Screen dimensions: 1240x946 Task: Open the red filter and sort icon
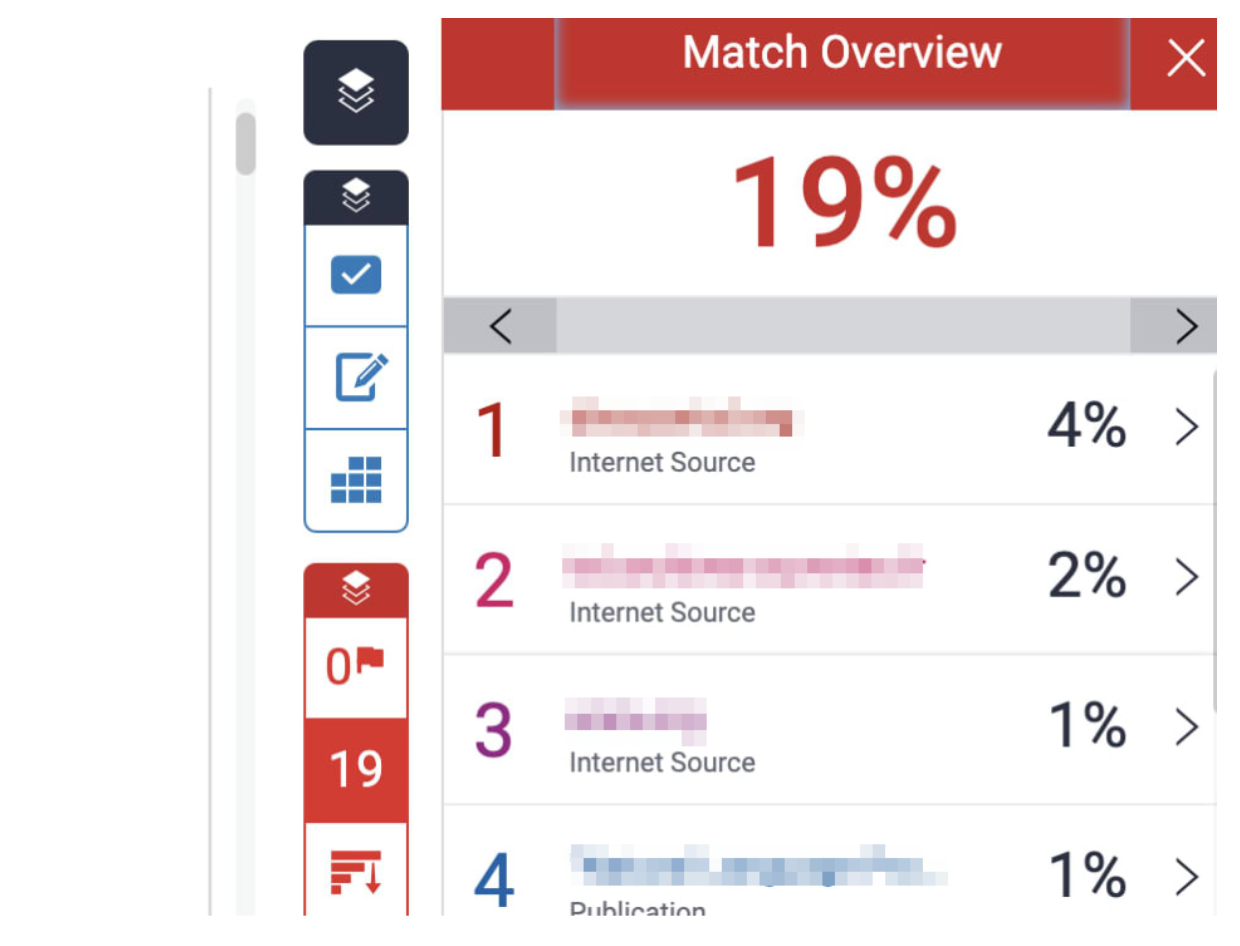(355, 870)
